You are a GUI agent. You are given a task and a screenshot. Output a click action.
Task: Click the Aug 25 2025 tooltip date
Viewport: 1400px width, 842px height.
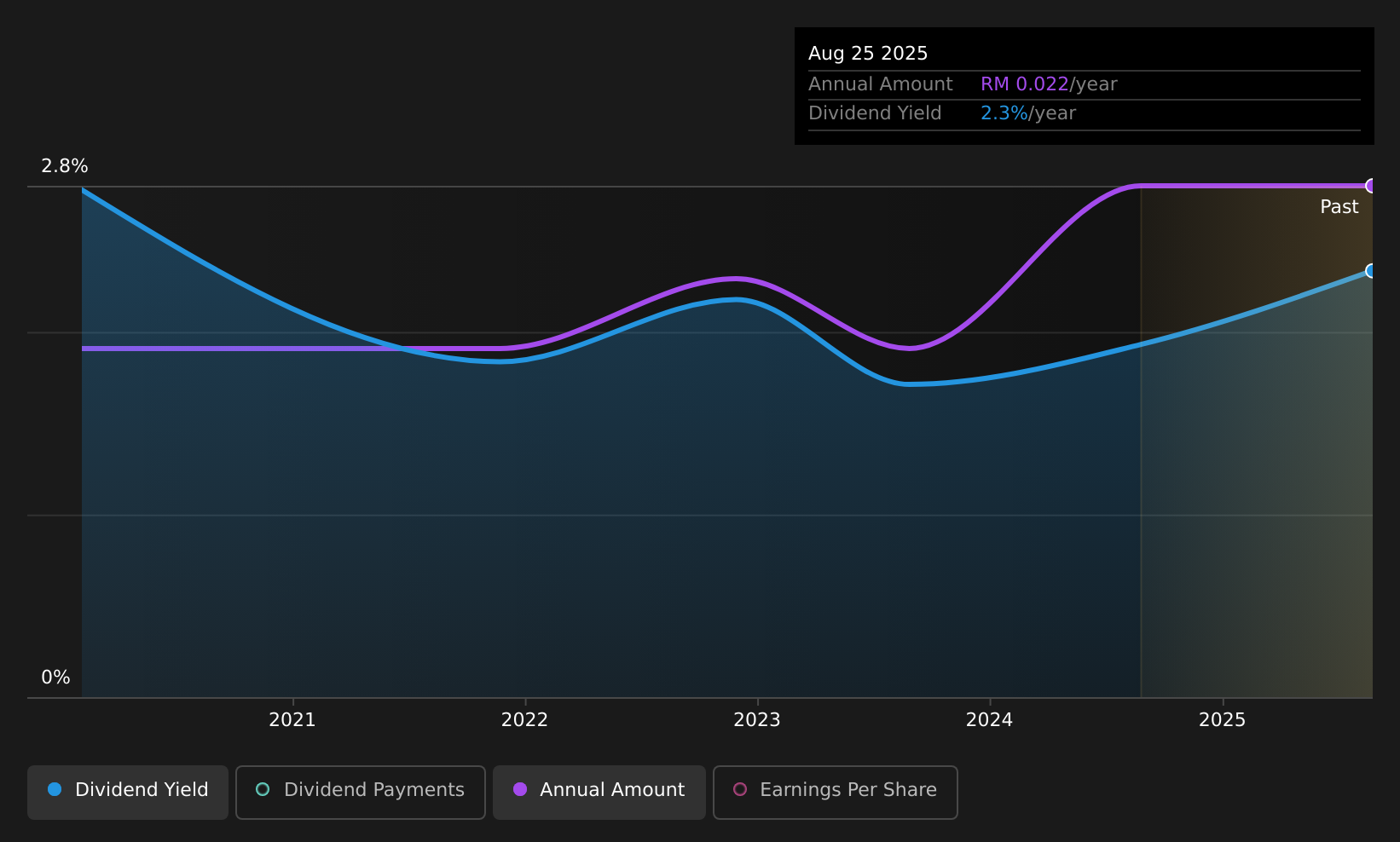(868, 54)
